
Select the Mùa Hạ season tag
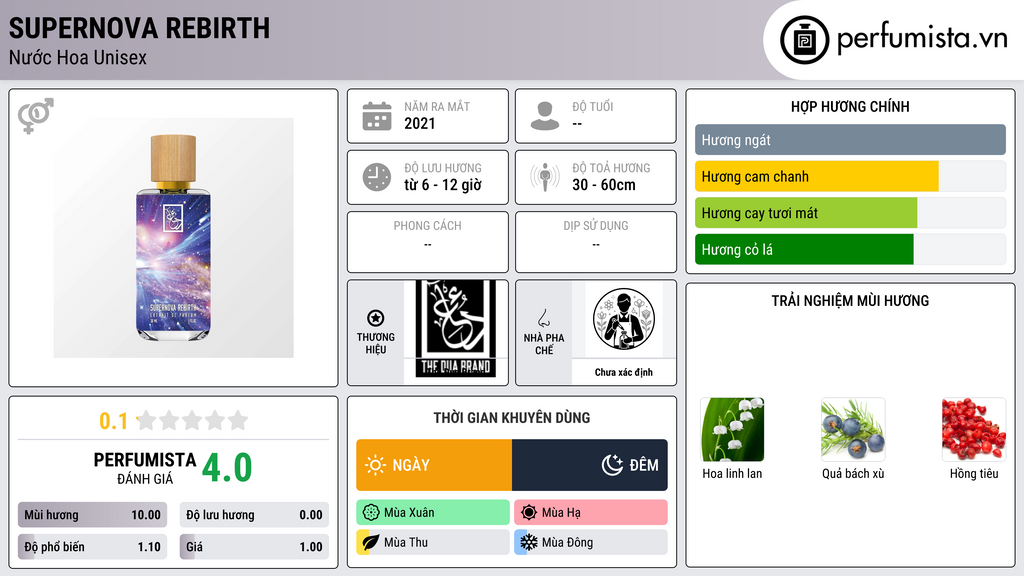tap(591, 513)
